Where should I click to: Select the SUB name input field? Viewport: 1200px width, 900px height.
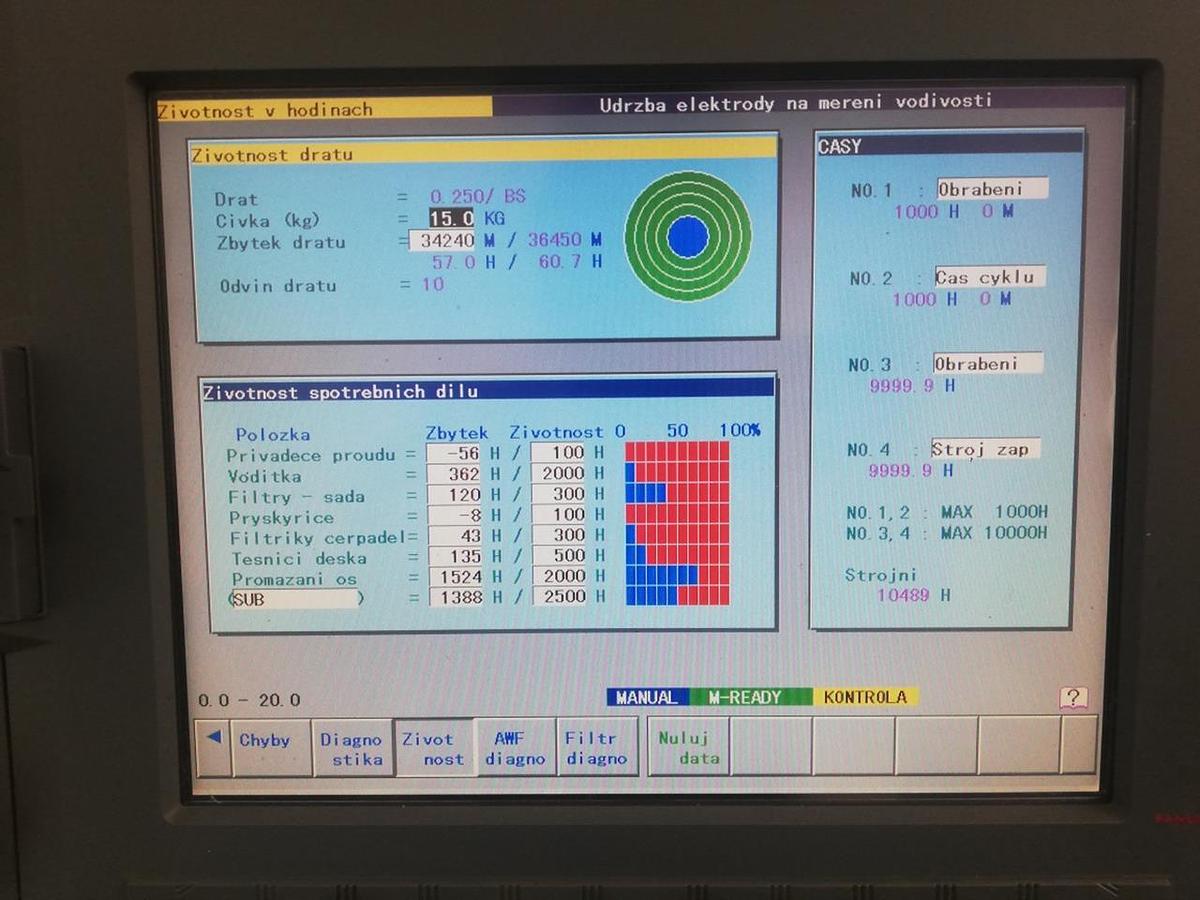click(293, 599)
